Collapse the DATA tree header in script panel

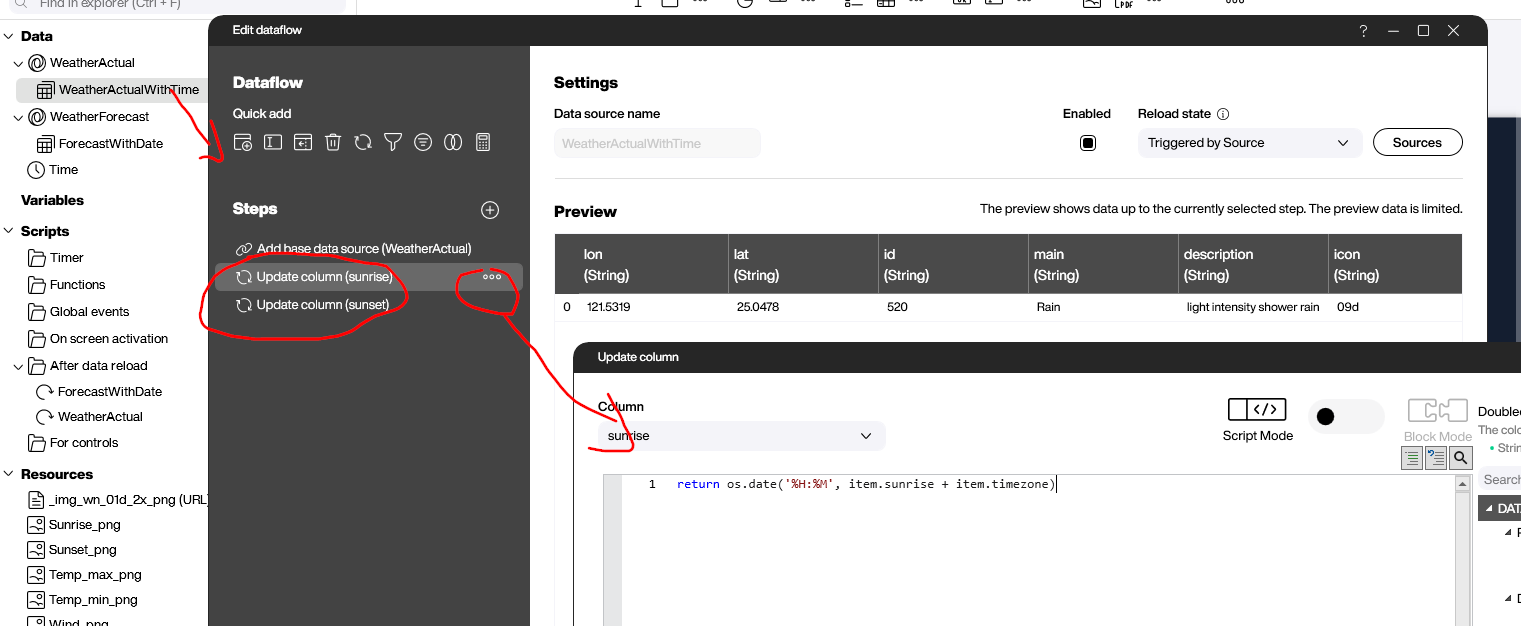1488,509
